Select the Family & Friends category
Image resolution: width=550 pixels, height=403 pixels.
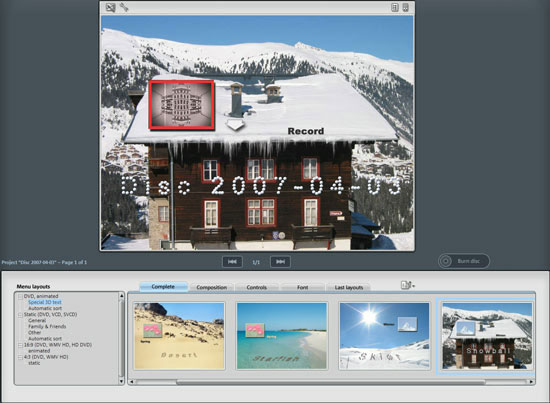pos(47,327)
